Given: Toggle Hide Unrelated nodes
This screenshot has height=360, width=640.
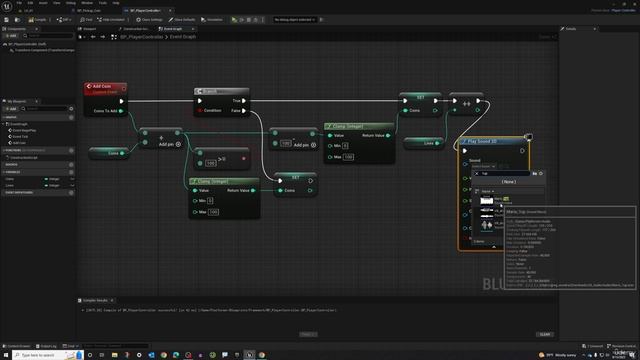Looking at the screenshot, I should click(111, 20).
